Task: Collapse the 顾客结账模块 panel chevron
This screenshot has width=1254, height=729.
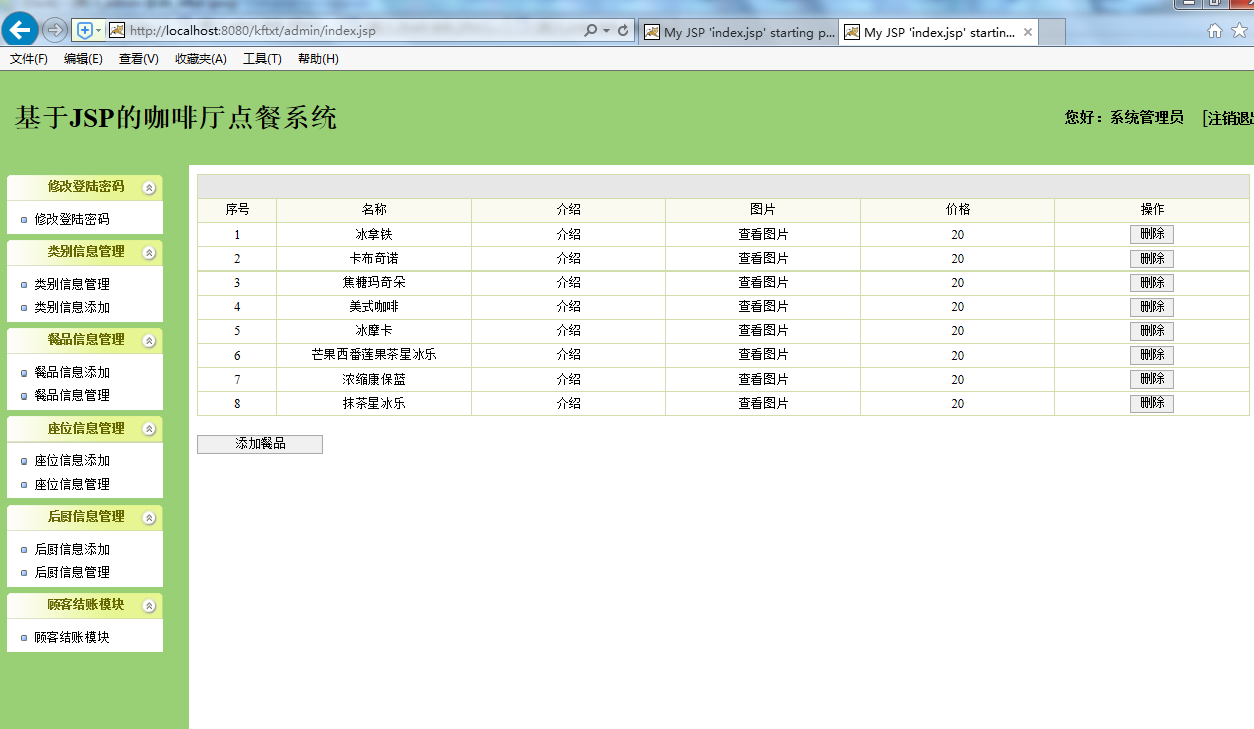Action: (x=149, y=606)
